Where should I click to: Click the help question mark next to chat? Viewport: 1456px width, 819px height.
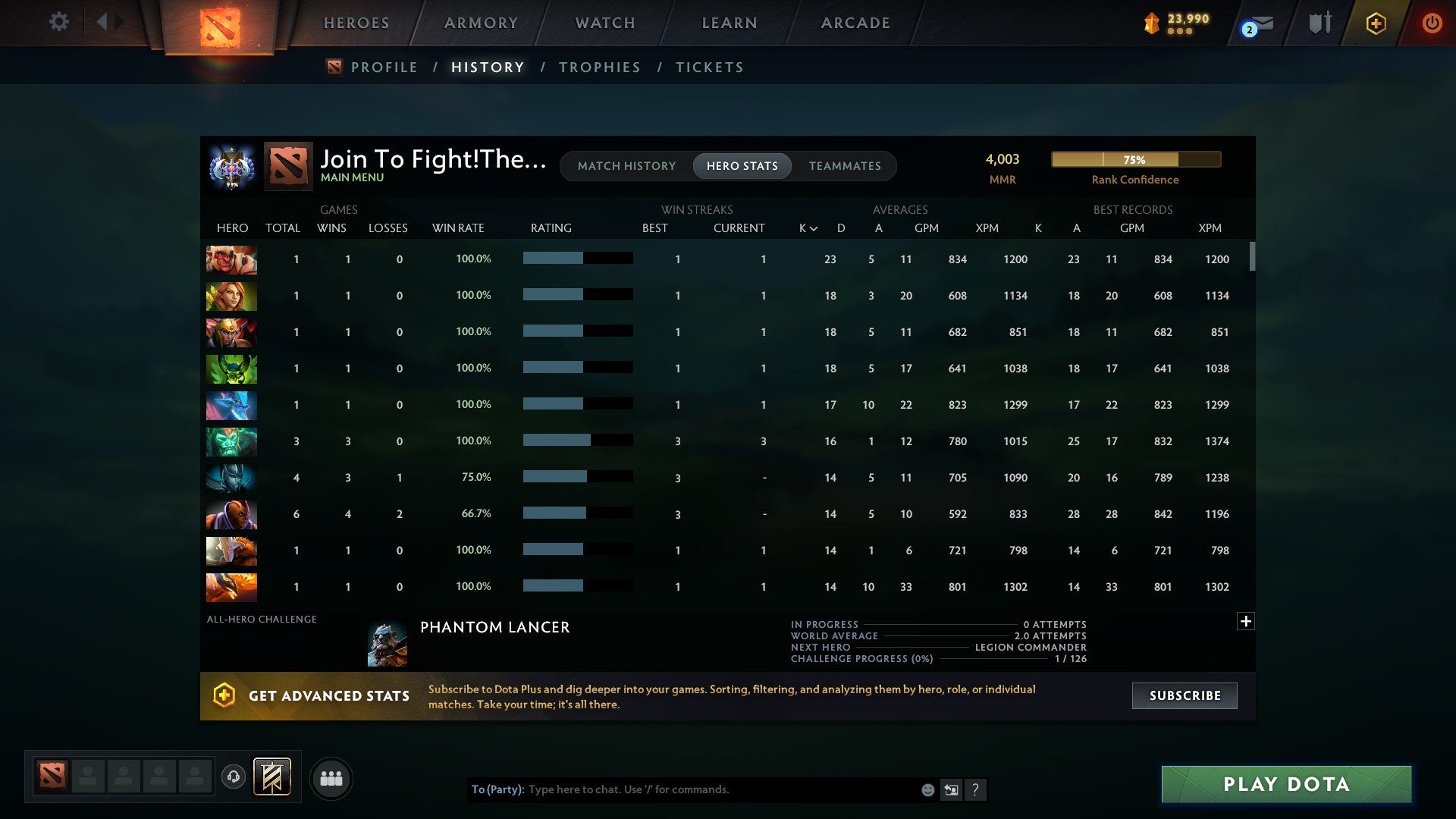pos(977,789)
